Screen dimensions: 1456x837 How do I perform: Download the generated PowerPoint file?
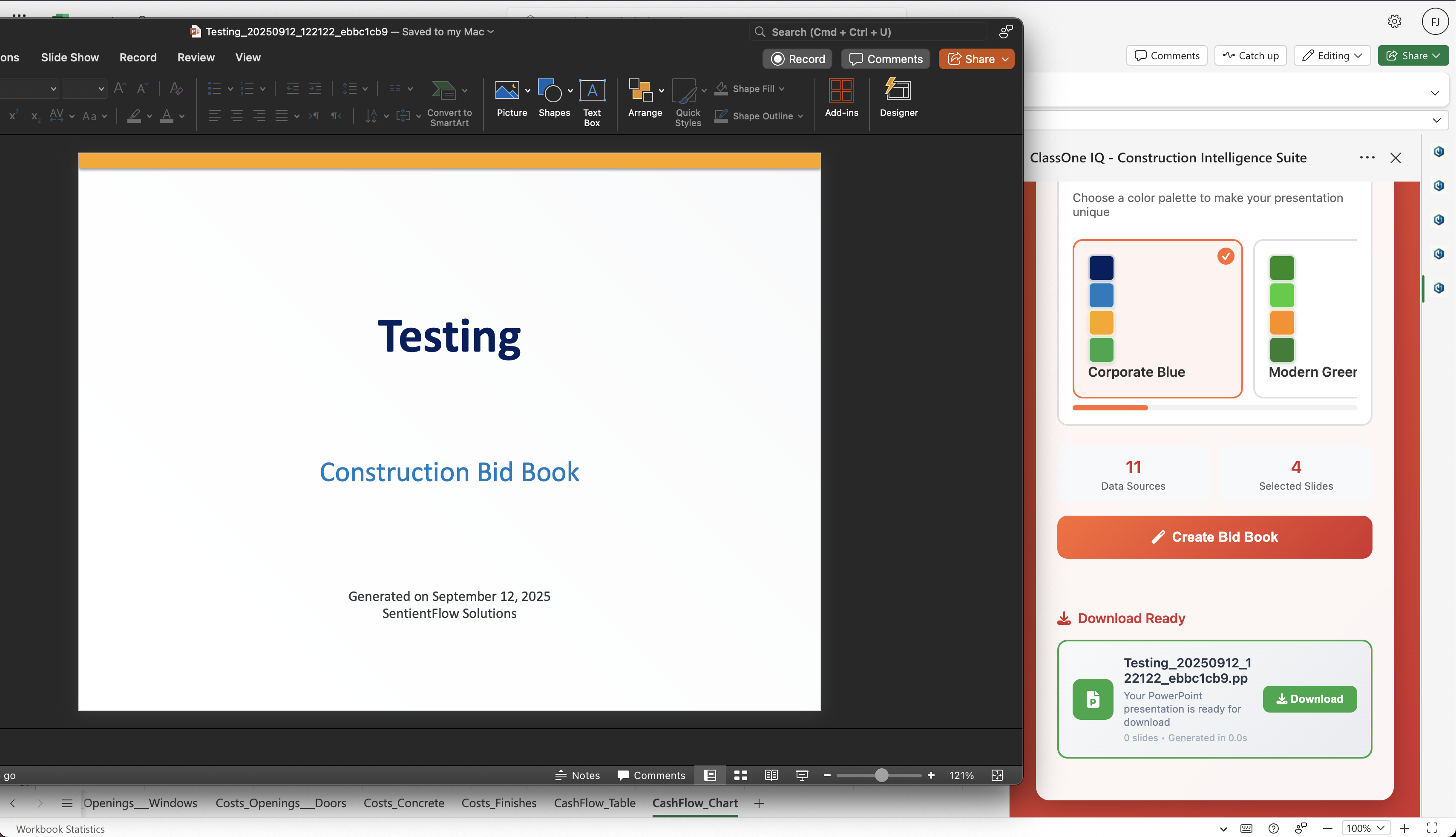coord(1309,699)
